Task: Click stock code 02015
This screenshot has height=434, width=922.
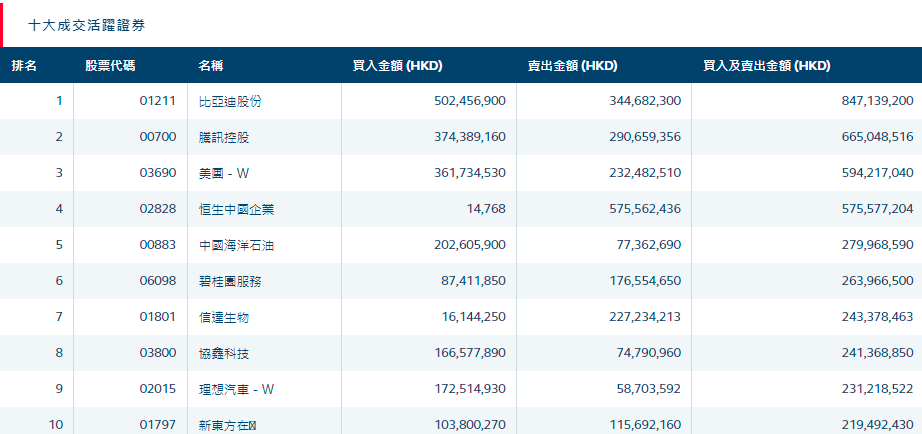Action: (x=158, y=389)
